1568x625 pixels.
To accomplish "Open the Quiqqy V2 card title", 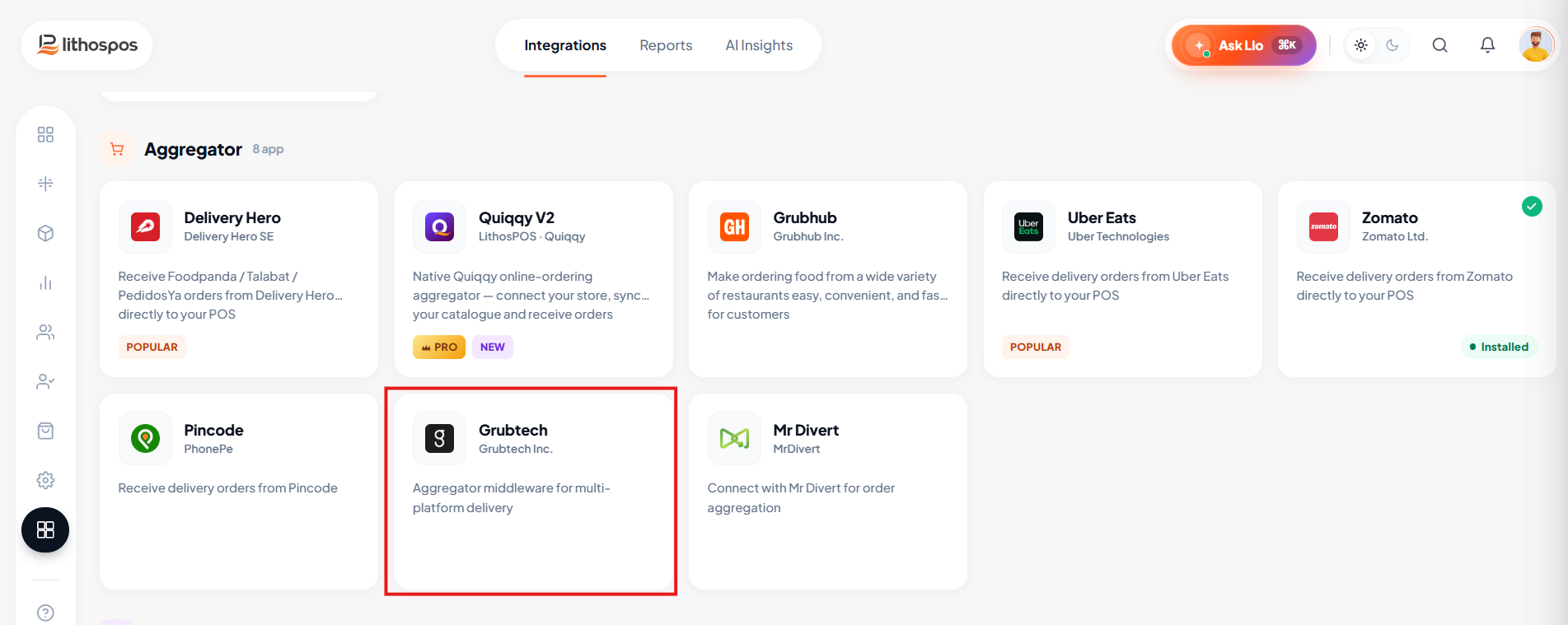I will pyautogui.click(x=517, y=217).
